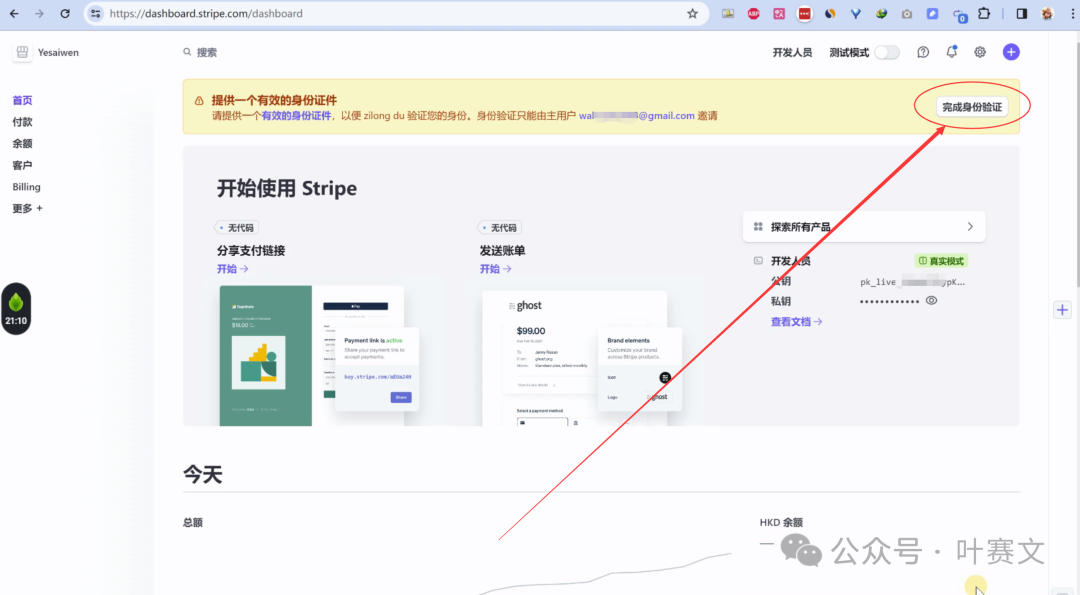Open the 付款 sidebar menu item

[22, 122]
